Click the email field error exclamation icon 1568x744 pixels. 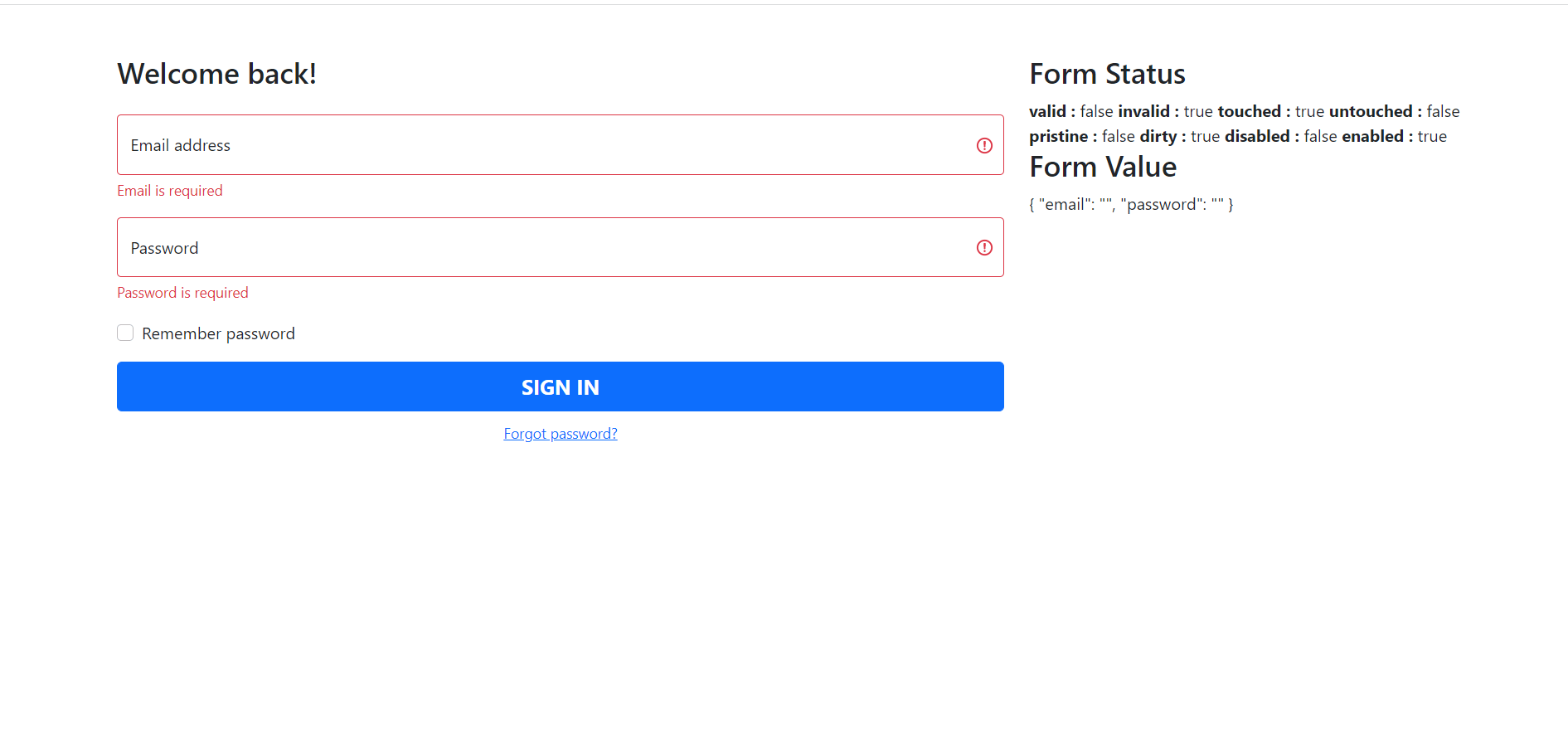(x=984, y=145)
